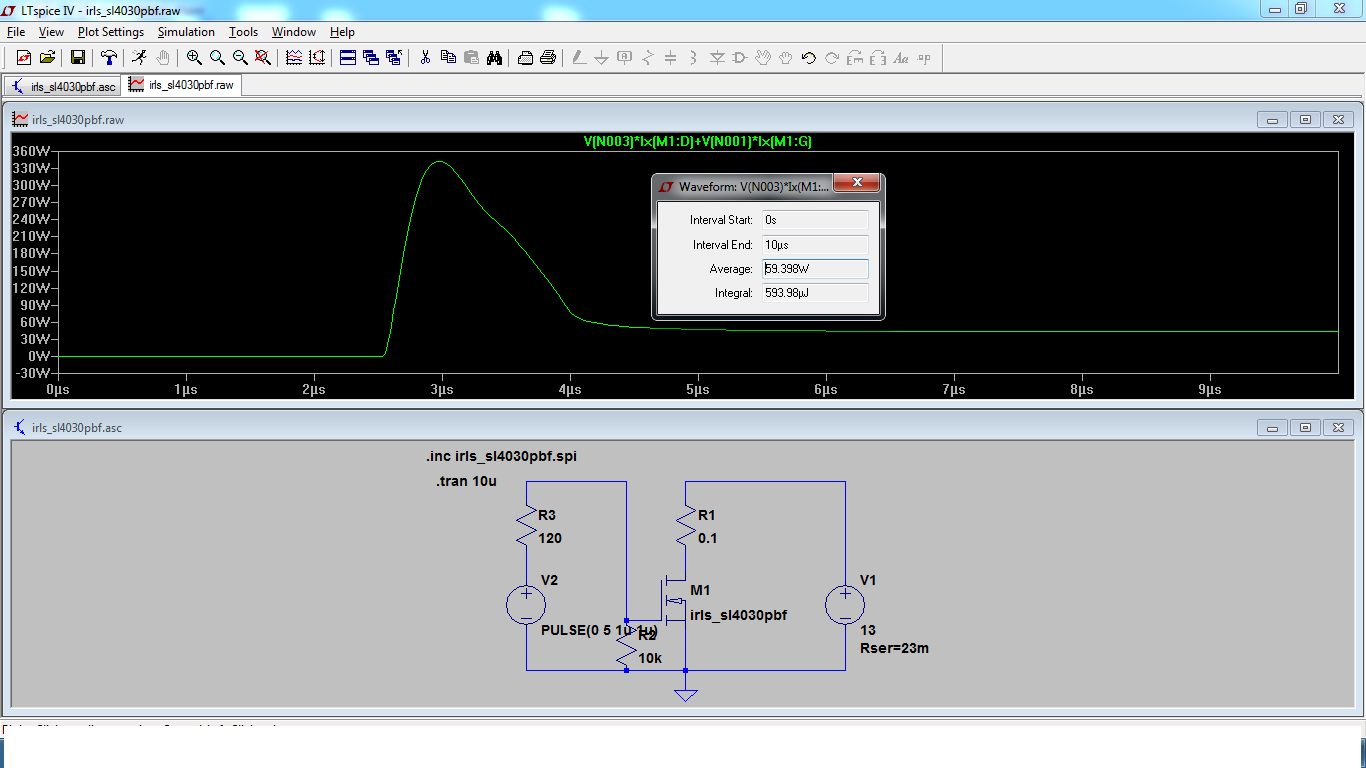Select MOSFET M1 symbol
1366x768 pixels.
(676, 600)
